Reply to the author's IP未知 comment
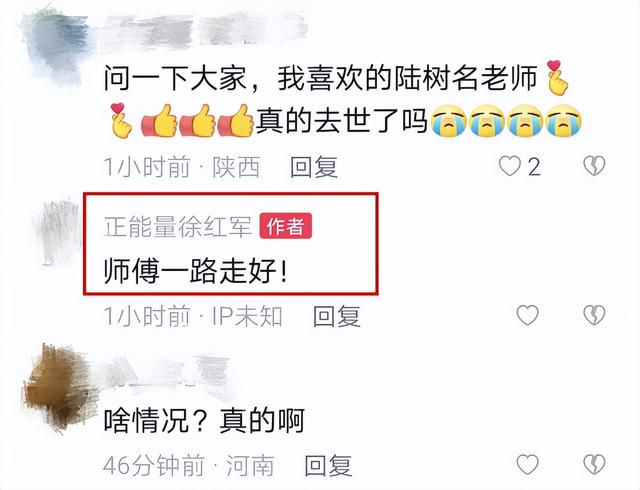The height and width of the screenshot is (490, 640). [x=337, y=316]
